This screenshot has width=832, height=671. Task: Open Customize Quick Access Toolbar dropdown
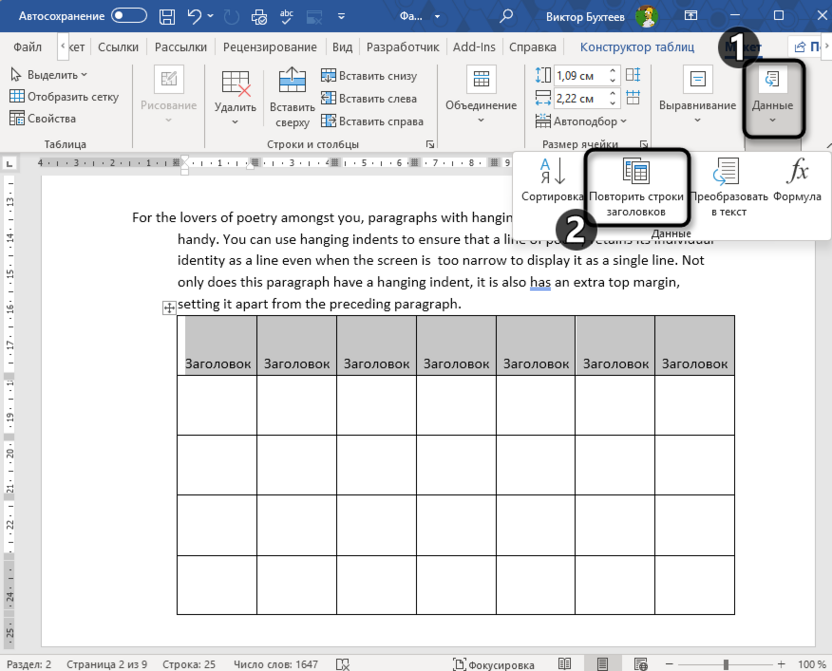(341, 16)
